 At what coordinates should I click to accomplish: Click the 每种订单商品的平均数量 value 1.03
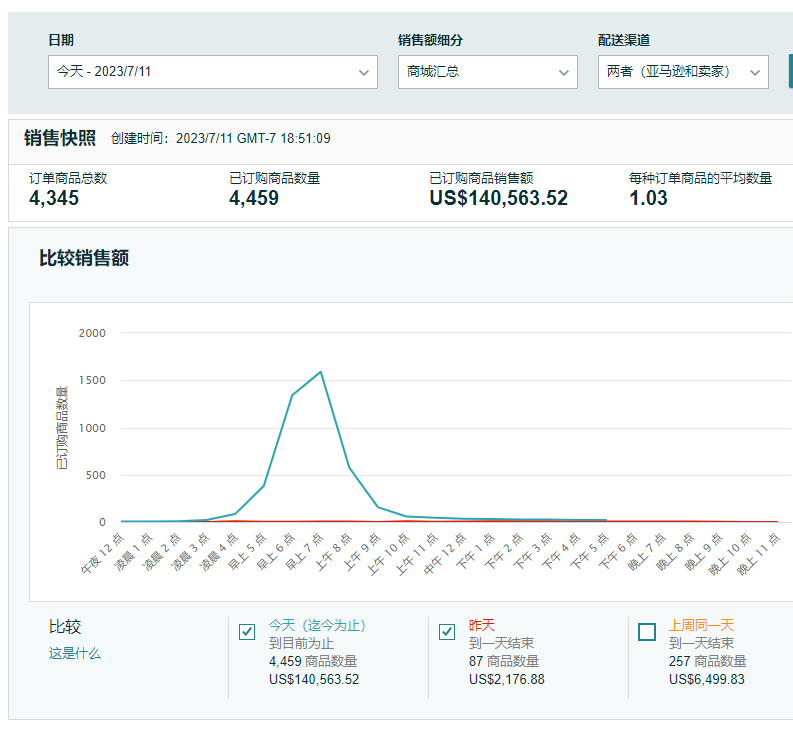click(648, 199)
